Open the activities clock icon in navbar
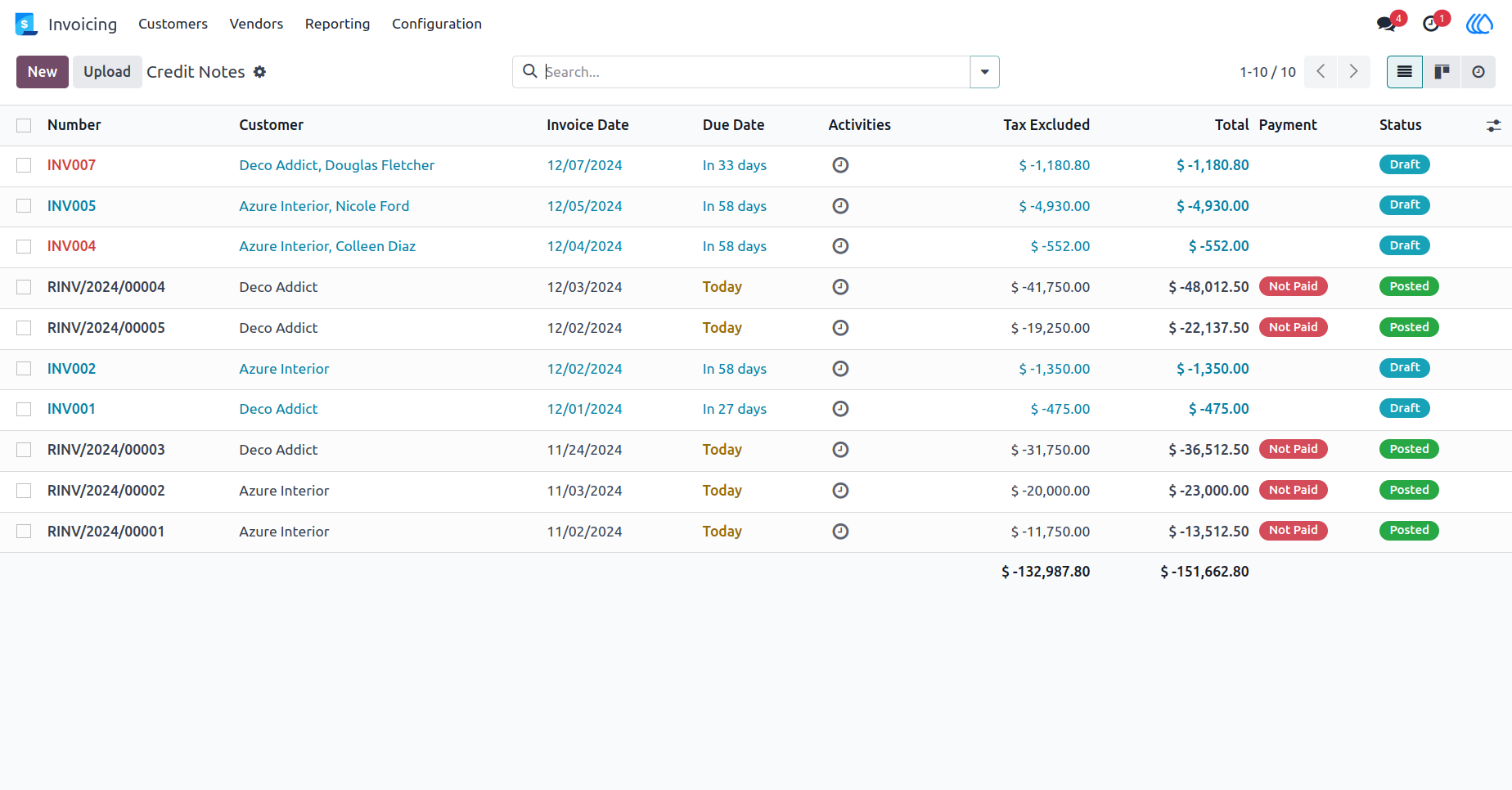Image resolution: width=1512 pixels, height=790 pixels. coord(1431,24)
